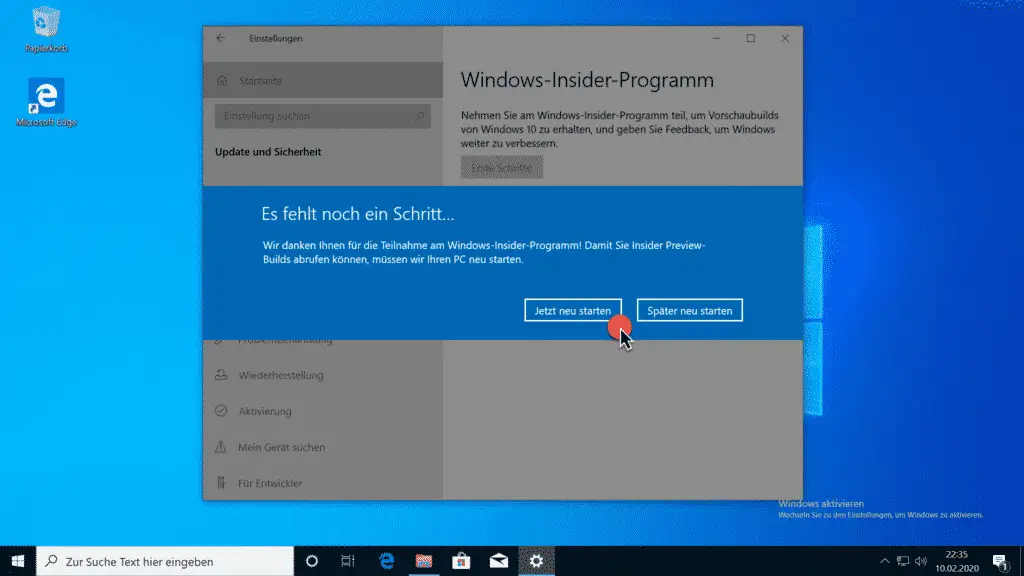
Task: Go back with the Einstellungen back arrow
Action: [221, 39]
